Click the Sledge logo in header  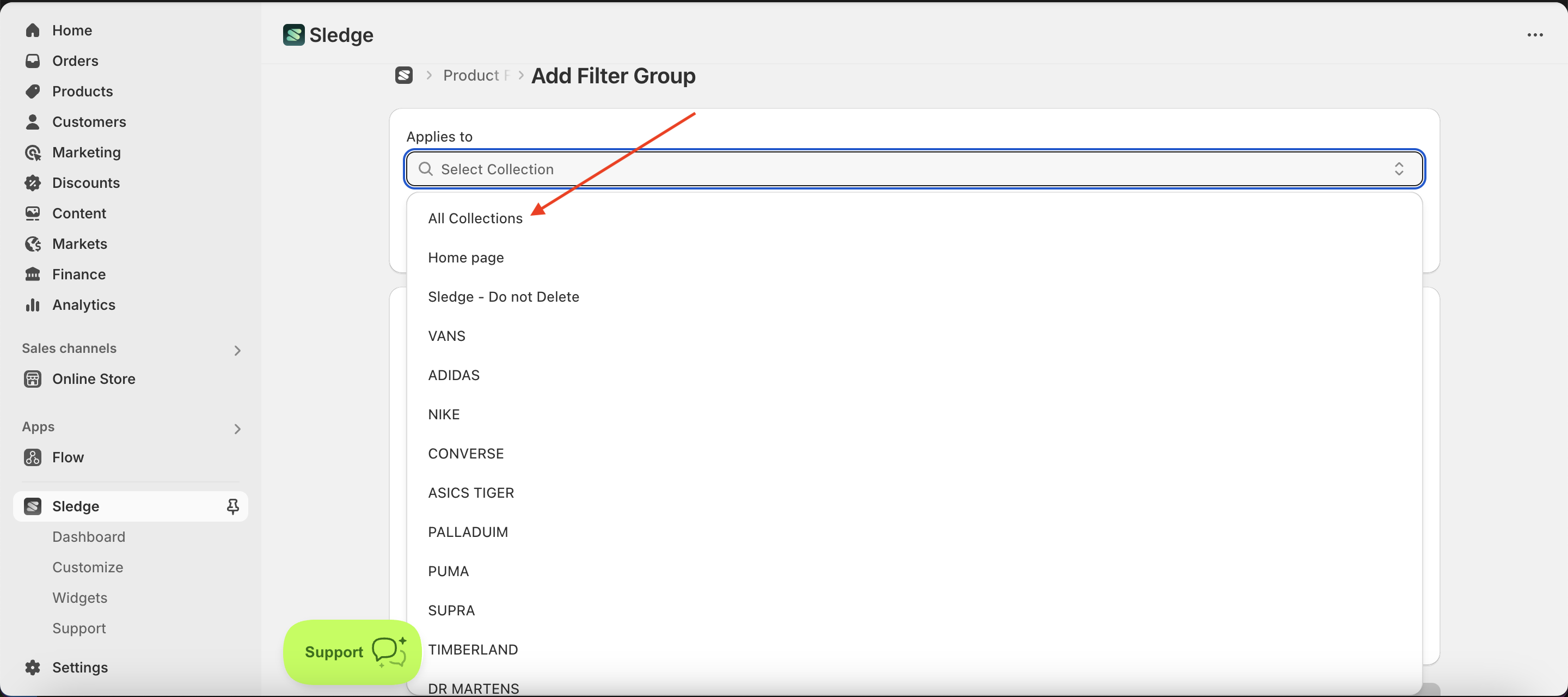293,35
